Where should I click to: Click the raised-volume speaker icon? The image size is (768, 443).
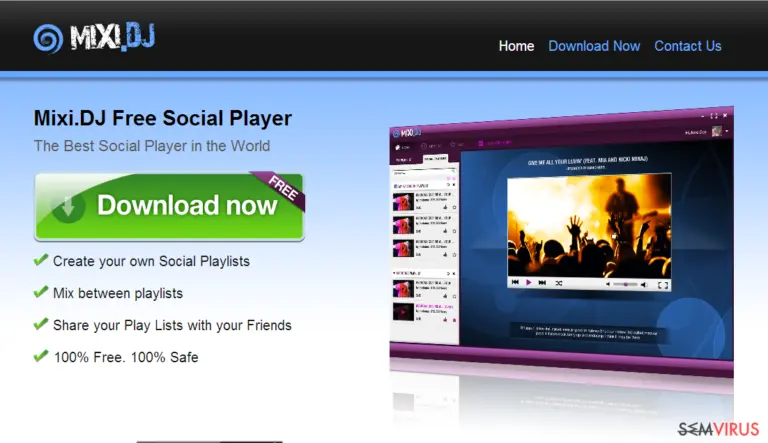click(644, 285)
